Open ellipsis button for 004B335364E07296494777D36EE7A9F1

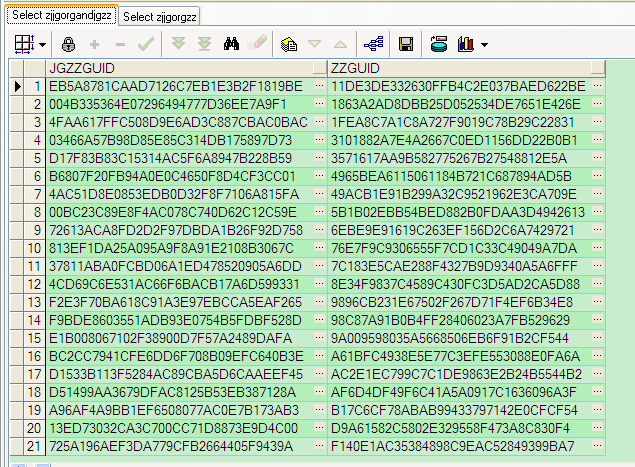320,104
